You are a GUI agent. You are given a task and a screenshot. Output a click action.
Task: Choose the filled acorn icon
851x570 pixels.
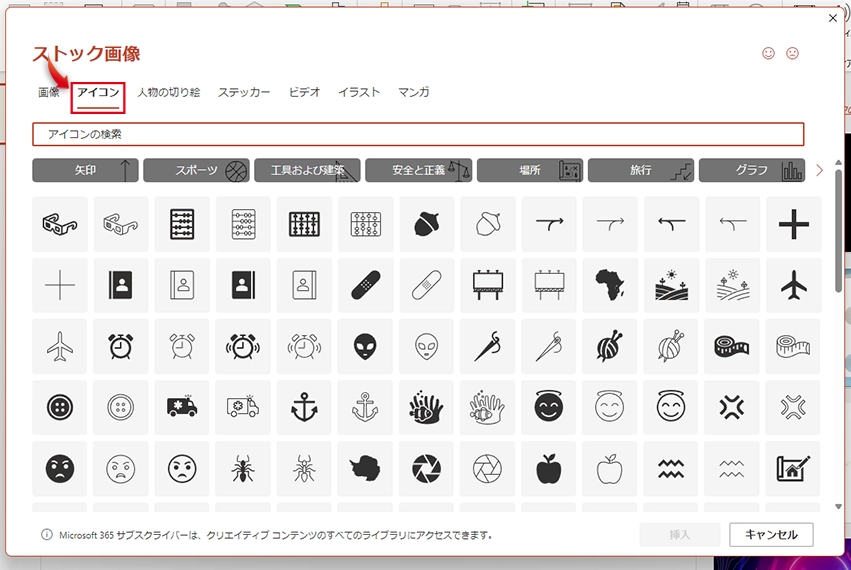point(427,224)
